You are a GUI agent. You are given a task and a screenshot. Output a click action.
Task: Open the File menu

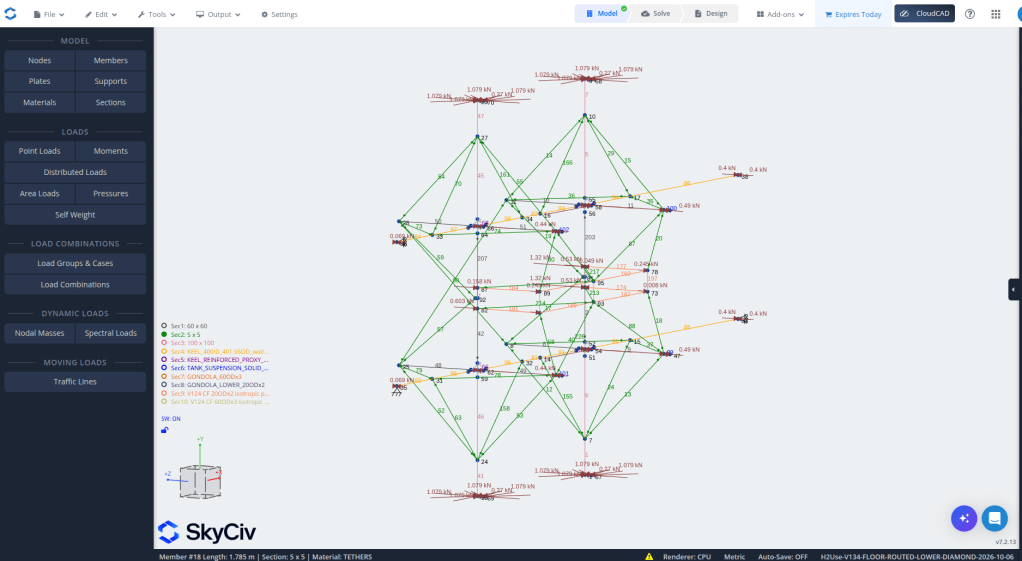49,14
